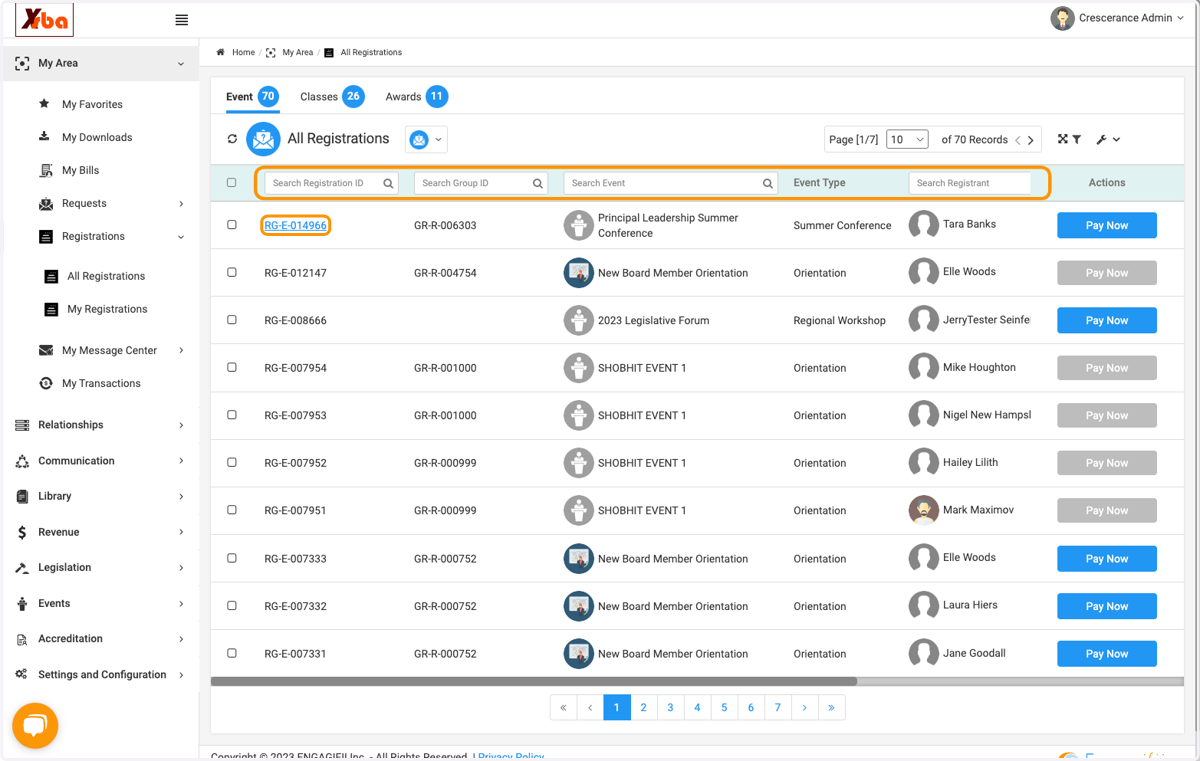
Task: Click the Legislation gavel icon
Action: [22, 568]
